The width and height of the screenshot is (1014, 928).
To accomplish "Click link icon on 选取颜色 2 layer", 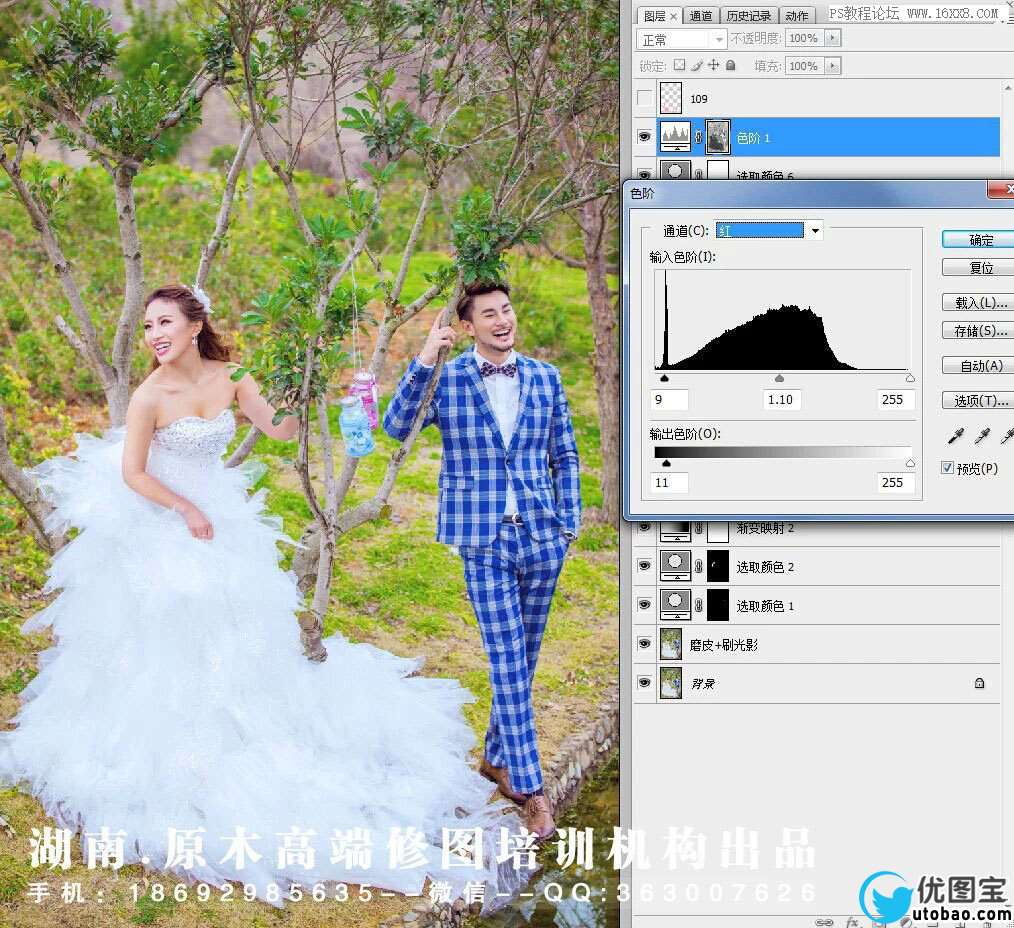I will coord(698,567).
